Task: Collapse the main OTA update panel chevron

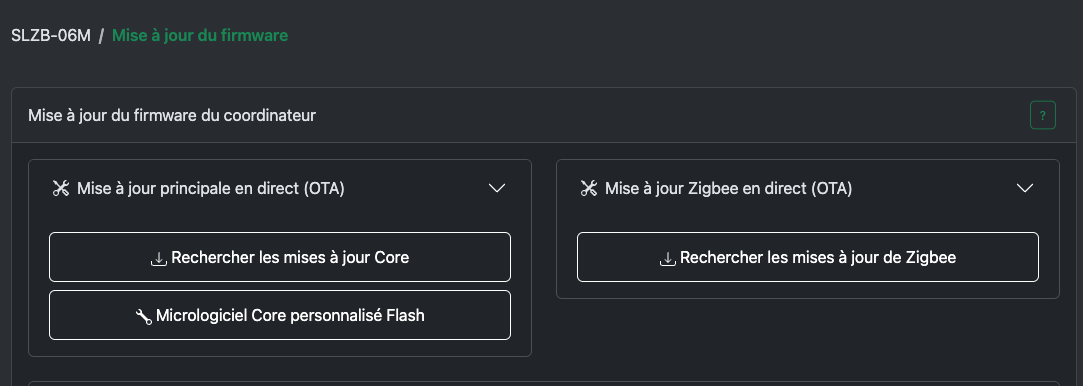Action: [497, 189]
